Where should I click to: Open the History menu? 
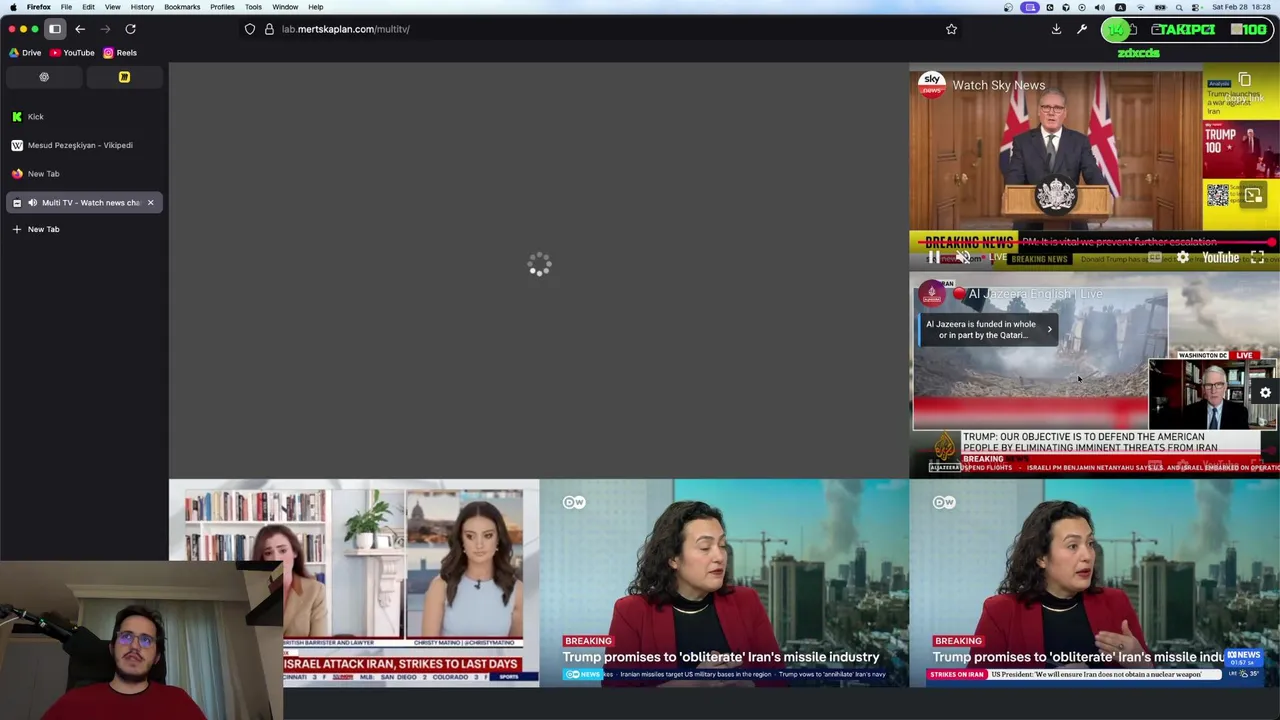click(x=142, y=7)
